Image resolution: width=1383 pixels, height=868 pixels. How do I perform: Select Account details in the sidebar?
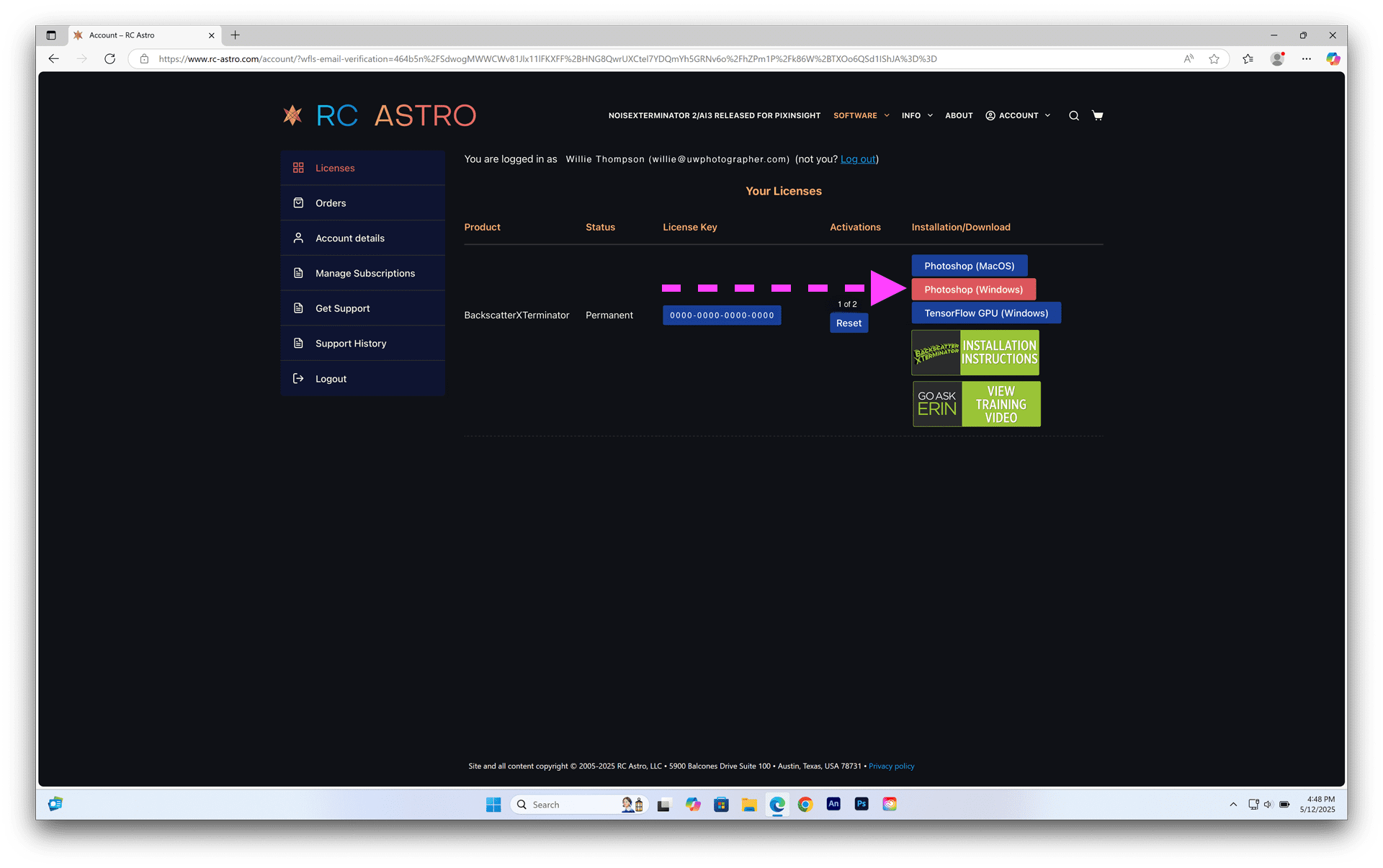pyautogui.click(x=363, y=238)
